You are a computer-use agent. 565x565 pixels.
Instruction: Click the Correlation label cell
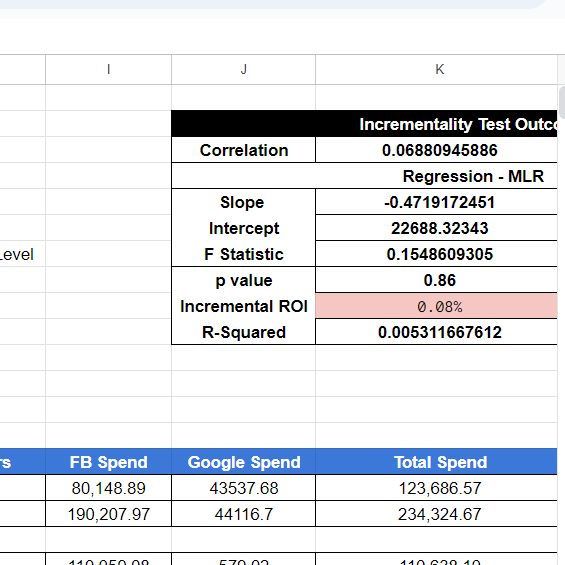pyautogui.click(x=244, y=150)
